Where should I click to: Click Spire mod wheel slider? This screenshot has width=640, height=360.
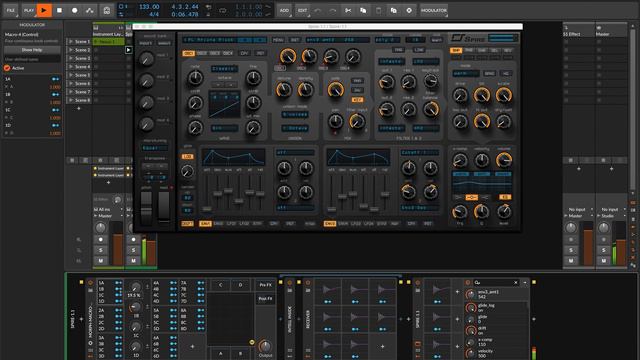tap(164, 207)
